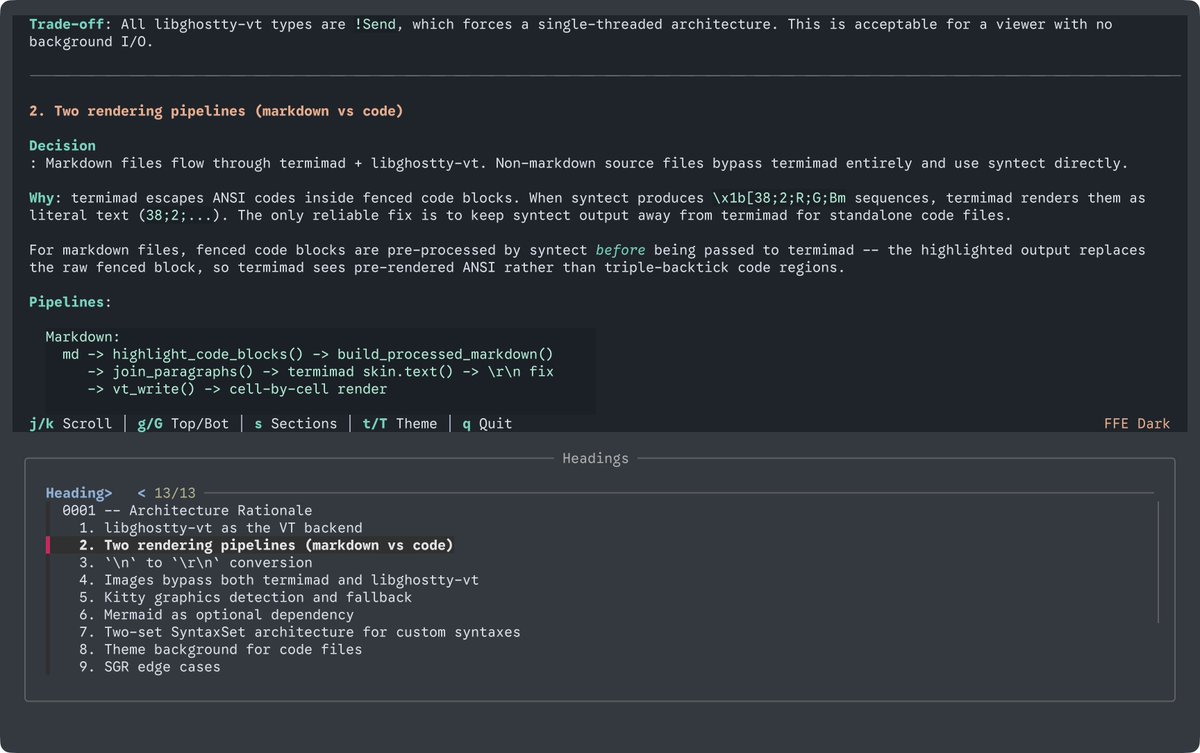The image size is (1200, 753).
Task: Click the '-> join_paragraphs()' code line
Action: (320, 372)
